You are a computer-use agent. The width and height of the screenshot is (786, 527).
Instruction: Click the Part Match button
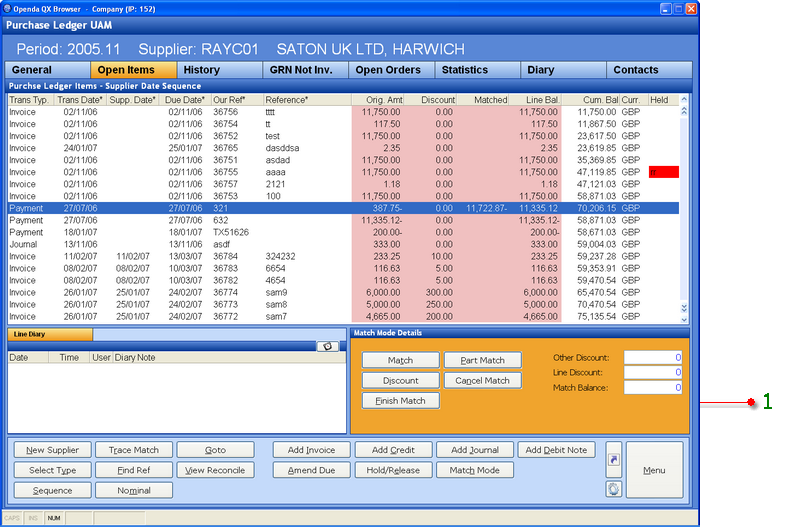click(x=483, y=360)
